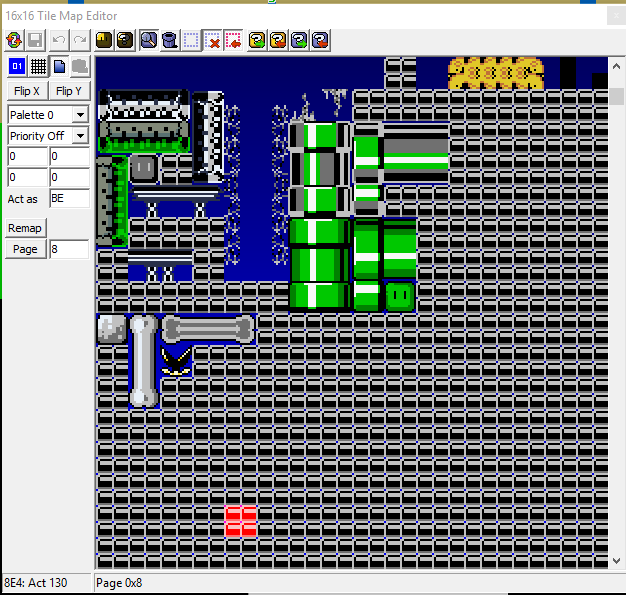The width and height of the screenshot is (626, 595).
Task: Select the brown 16x16 block tool icon
Action: (x=104, y=40)
